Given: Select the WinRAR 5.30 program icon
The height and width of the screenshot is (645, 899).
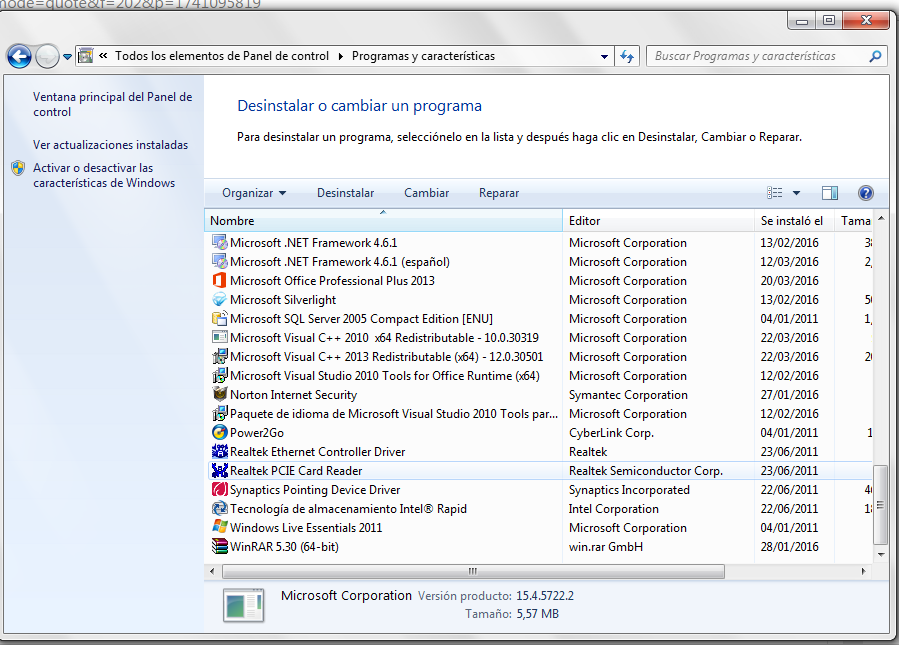Looking at the screenshot, I should pos(220,547).
